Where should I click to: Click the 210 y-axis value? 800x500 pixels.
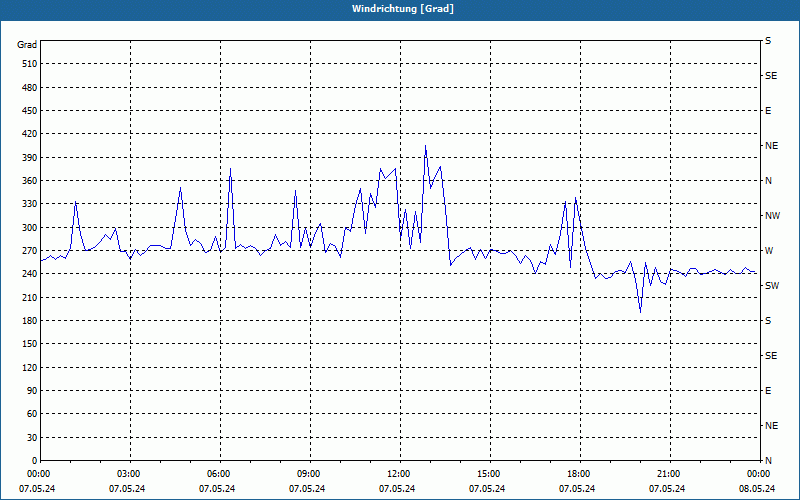coord(30,297)
